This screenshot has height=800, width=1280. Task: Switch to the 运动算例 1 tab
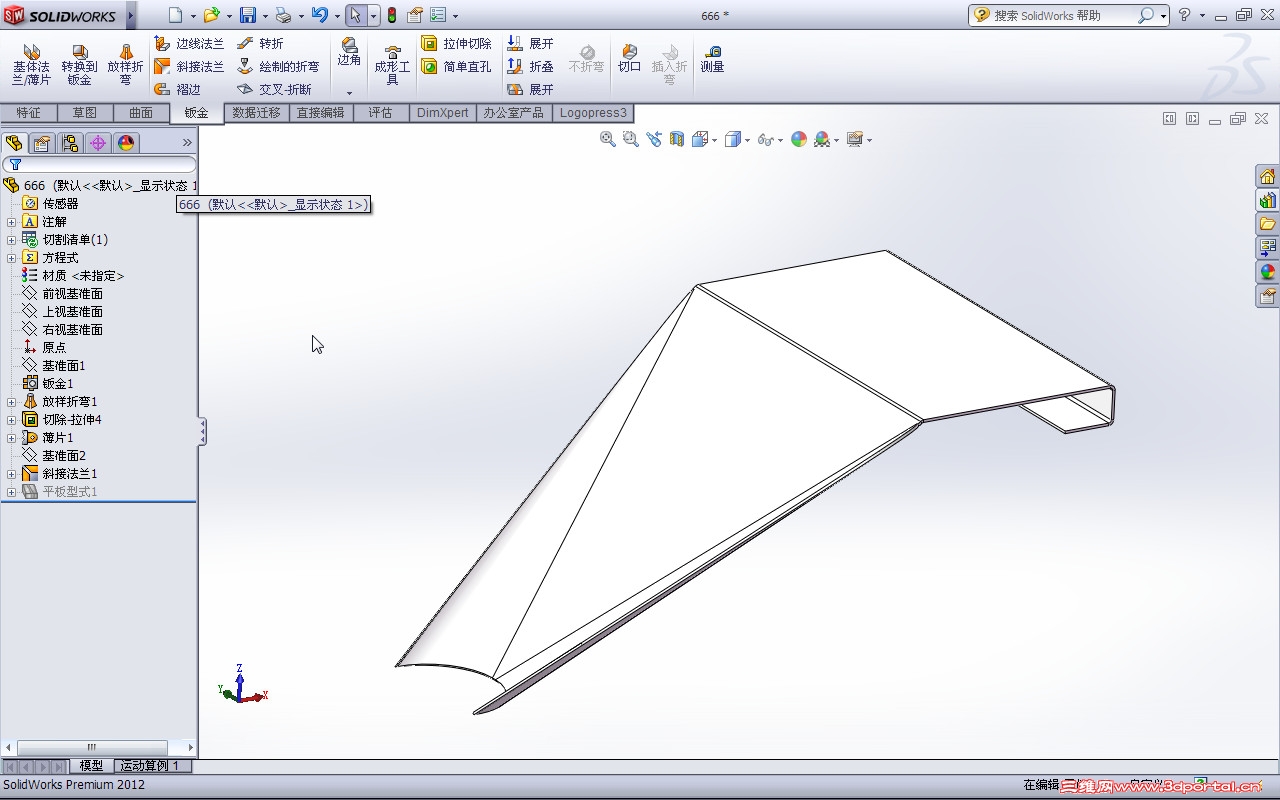(x=150, y=766)
